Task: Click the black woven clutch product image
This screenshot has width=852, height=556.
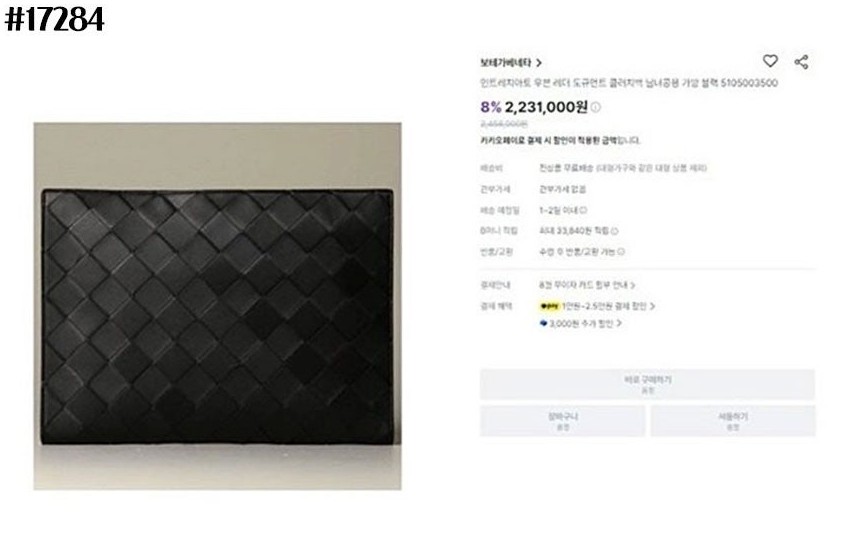Action: (x=217, y=306)
